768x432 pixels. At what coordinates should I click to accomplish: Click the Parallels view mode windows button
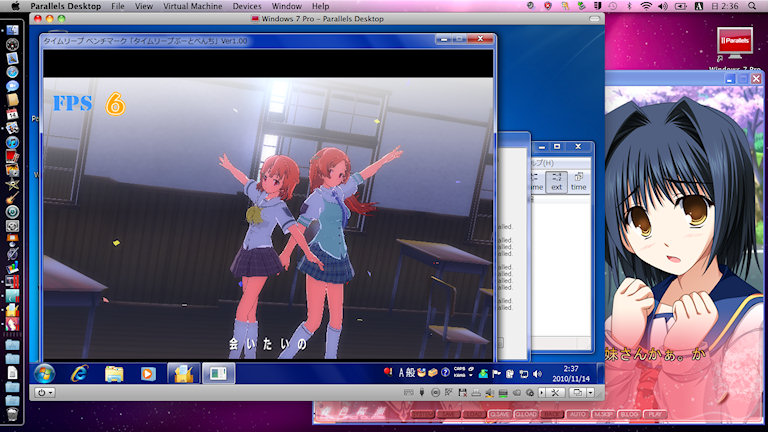tap(578, 393)
